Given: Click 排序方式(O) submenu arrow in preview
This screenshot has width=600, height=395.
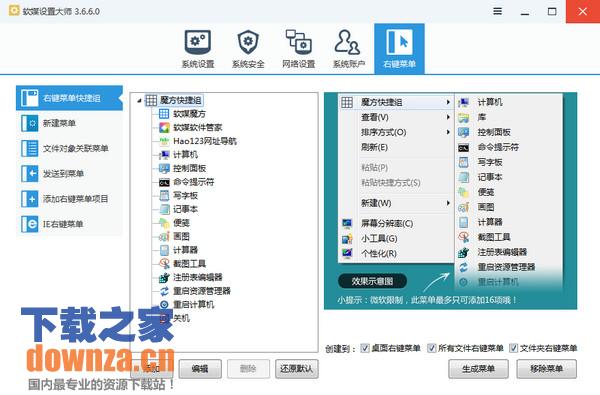Looking at the screenshot, I should 448,132.
